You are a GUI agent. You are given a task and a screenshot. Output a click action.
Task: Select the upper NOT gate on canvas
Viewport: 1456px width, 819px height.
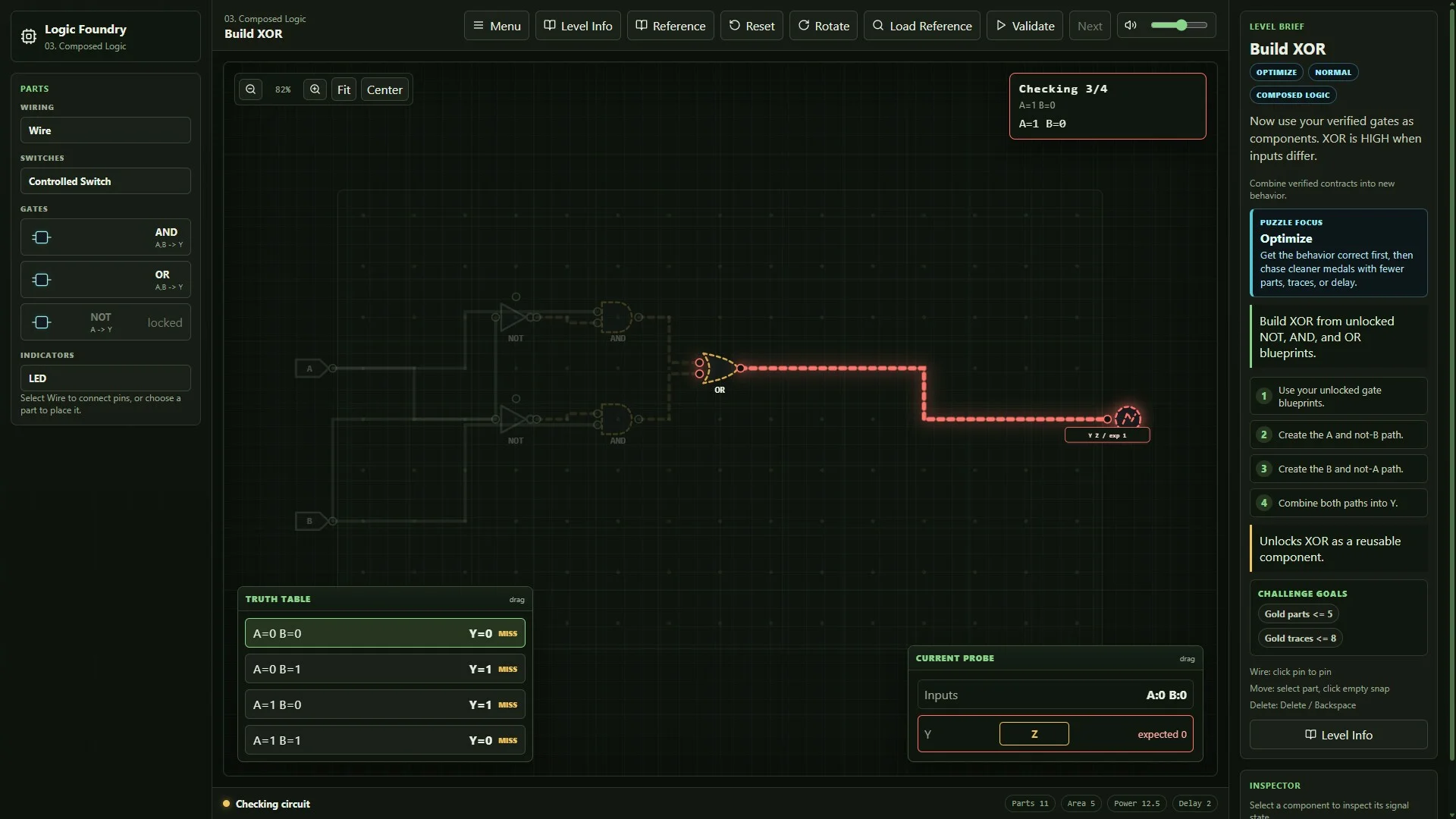(x=514, y=317)
